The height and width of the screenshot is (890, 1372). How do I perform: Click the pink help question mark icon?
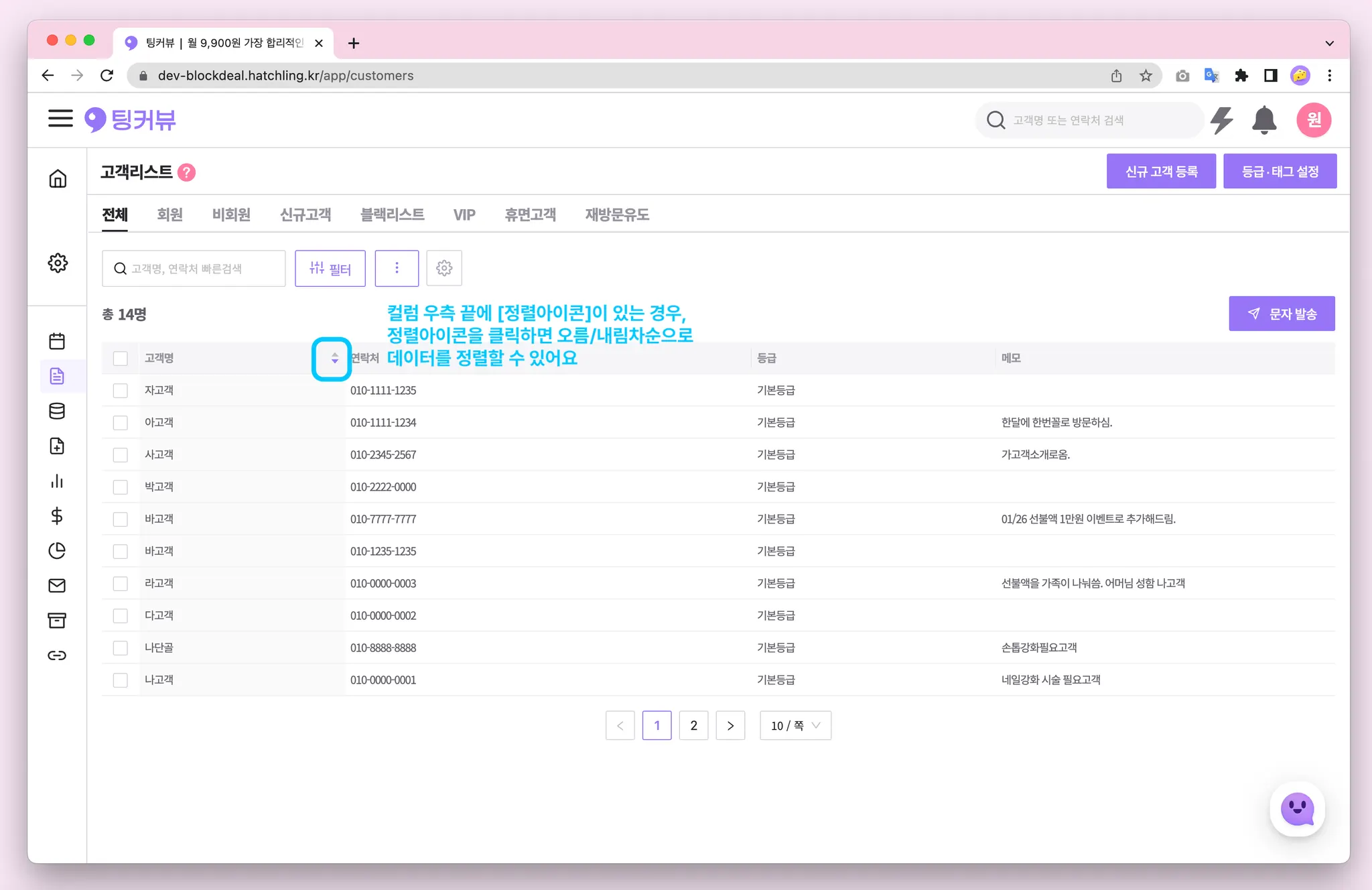pos(187,172)
